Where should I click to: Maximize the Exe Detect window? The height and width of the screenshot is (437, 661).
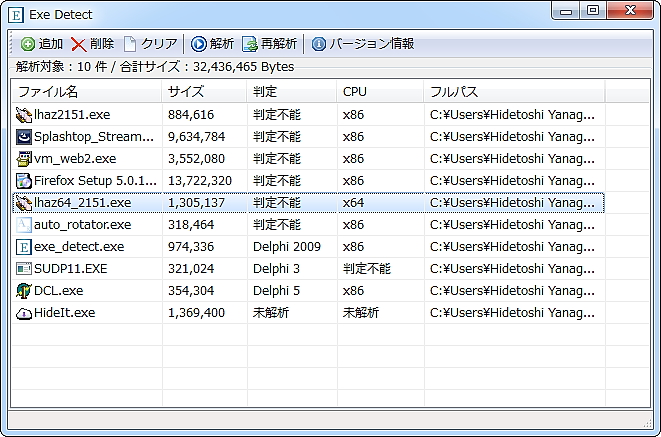point(593,10)
